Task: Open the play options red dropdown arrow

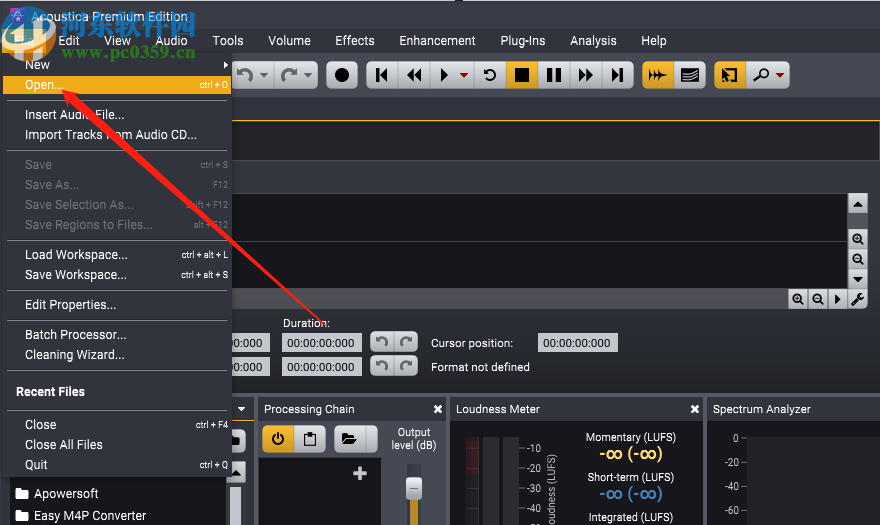Action: (464, 75)
